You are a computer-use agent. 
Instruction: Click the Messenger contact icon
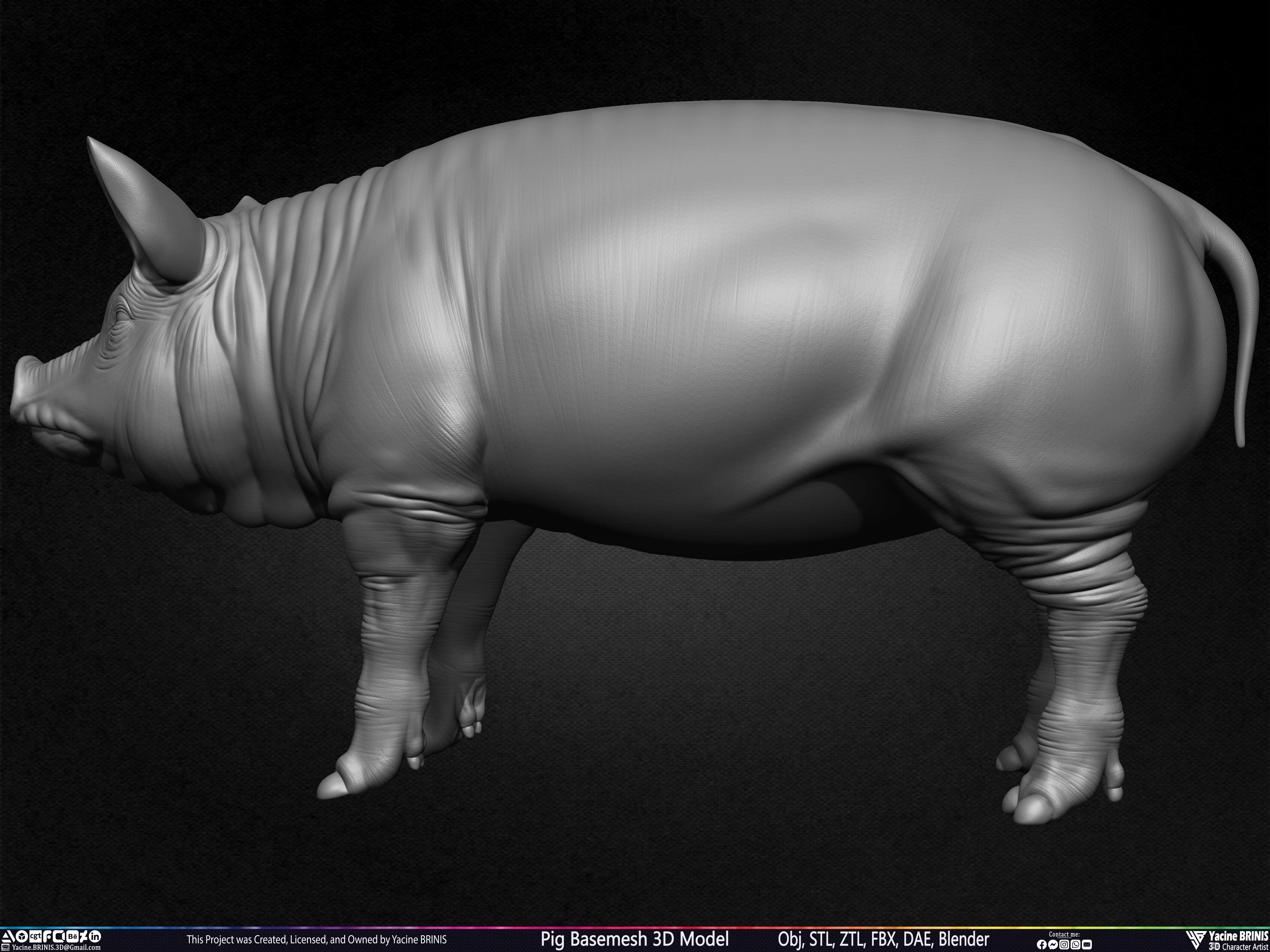1053,945
